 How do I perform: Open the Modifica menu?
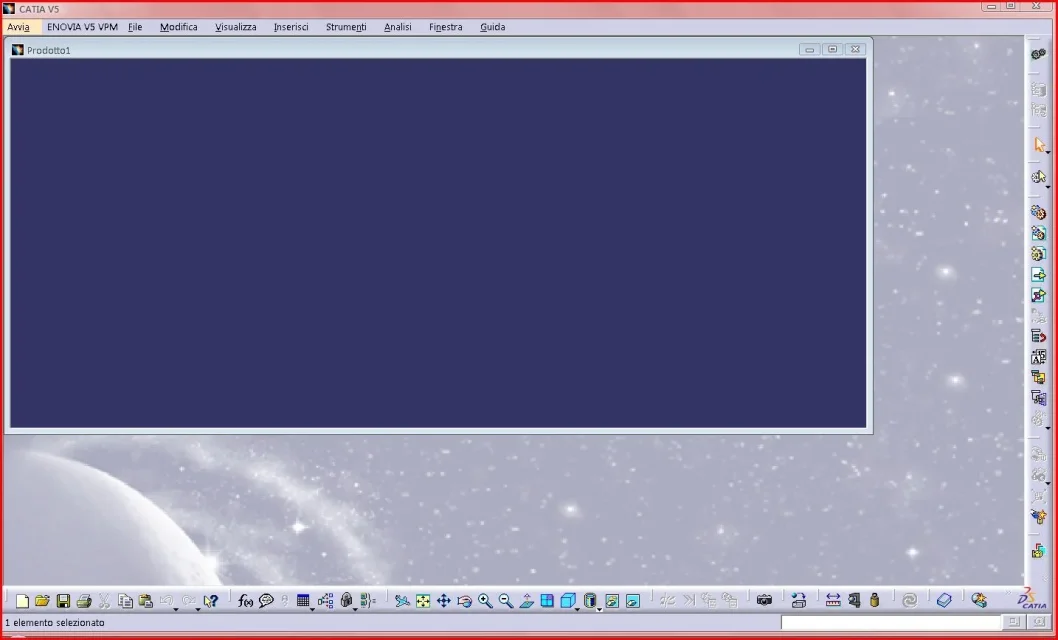179,27
